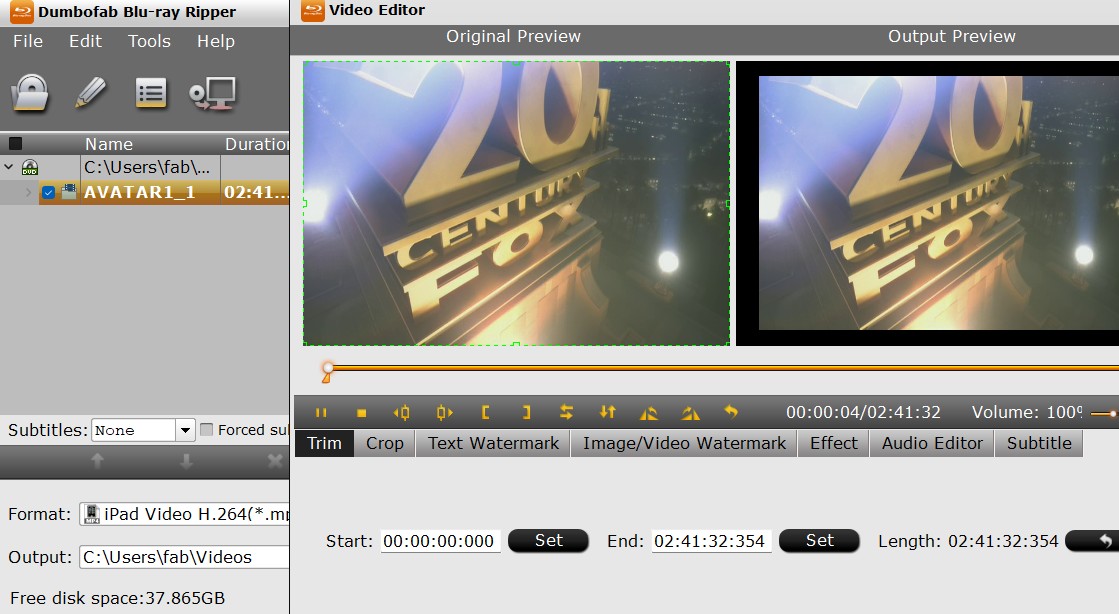
Task: Open the Tools menu
Action: pyautogui.click(x=149, y=41)
